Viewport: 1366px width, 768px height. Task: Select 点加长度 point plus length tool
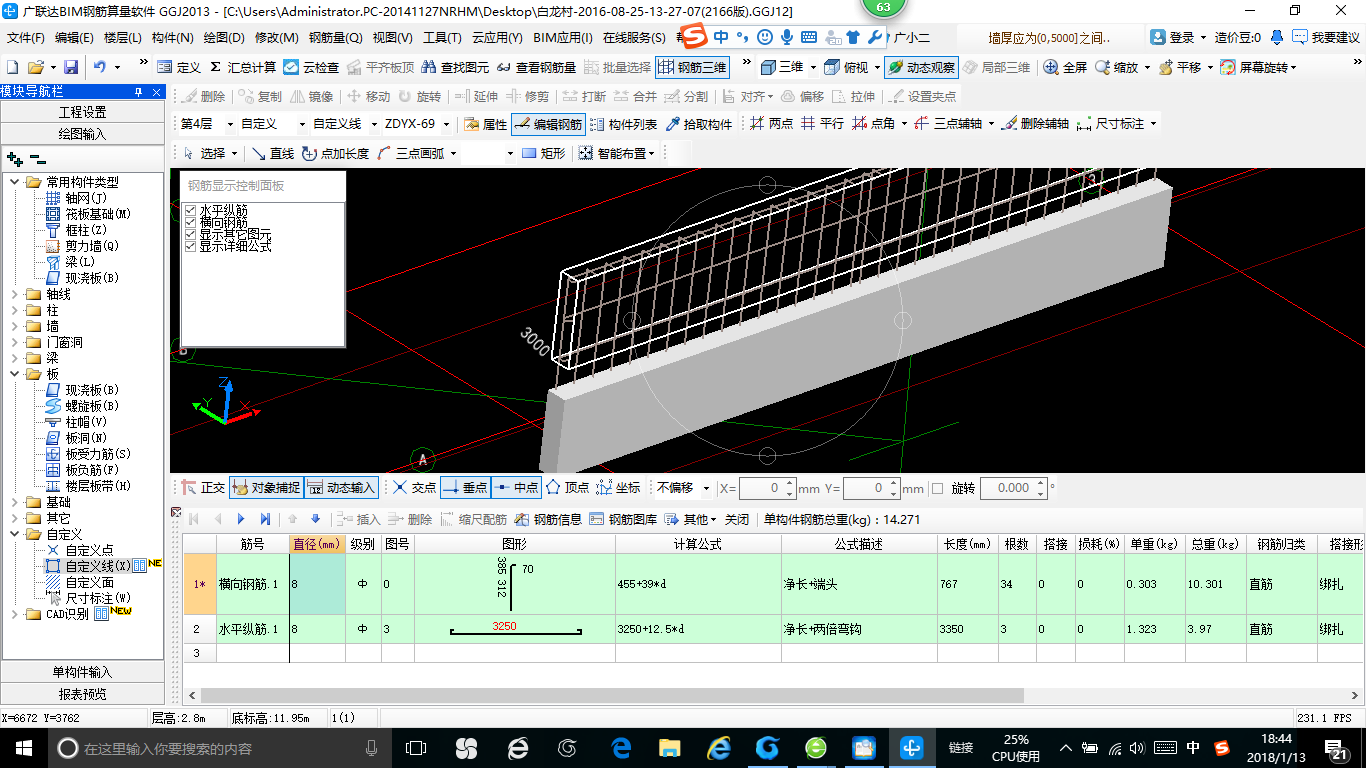click(335, 153)
